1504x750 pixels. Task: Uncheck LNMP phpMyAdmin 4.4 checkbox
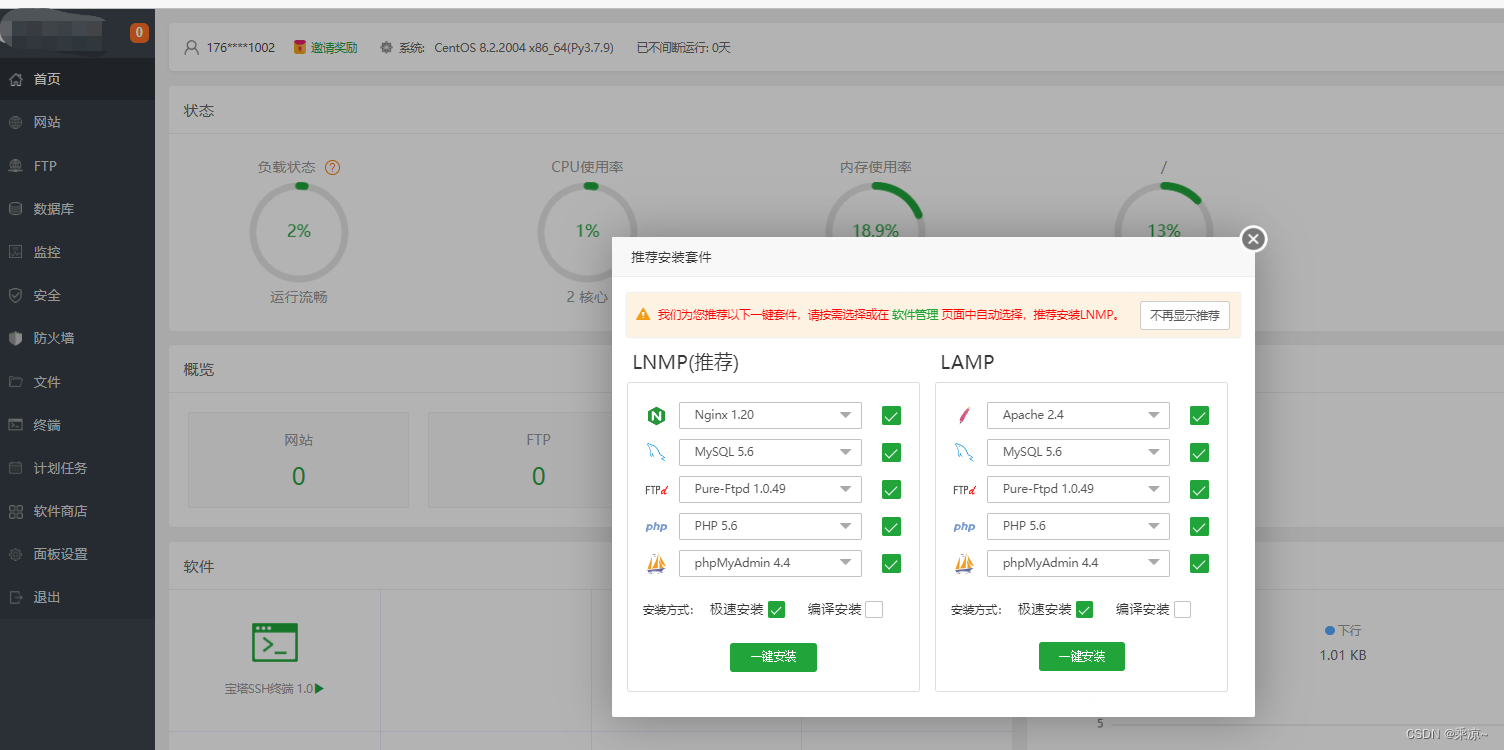(891, 564)
